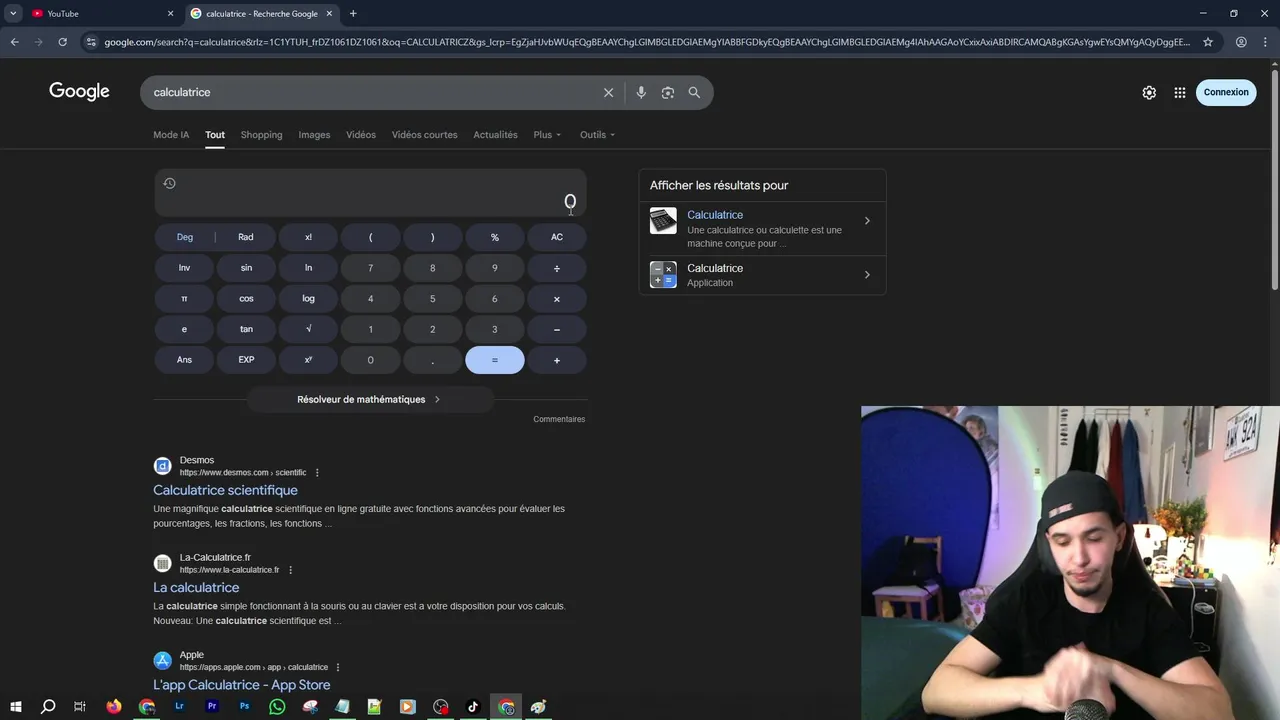Open Windows Start menu
Image resolution: width=1280 pixels, height=720 pixels.
click(16, 707)
